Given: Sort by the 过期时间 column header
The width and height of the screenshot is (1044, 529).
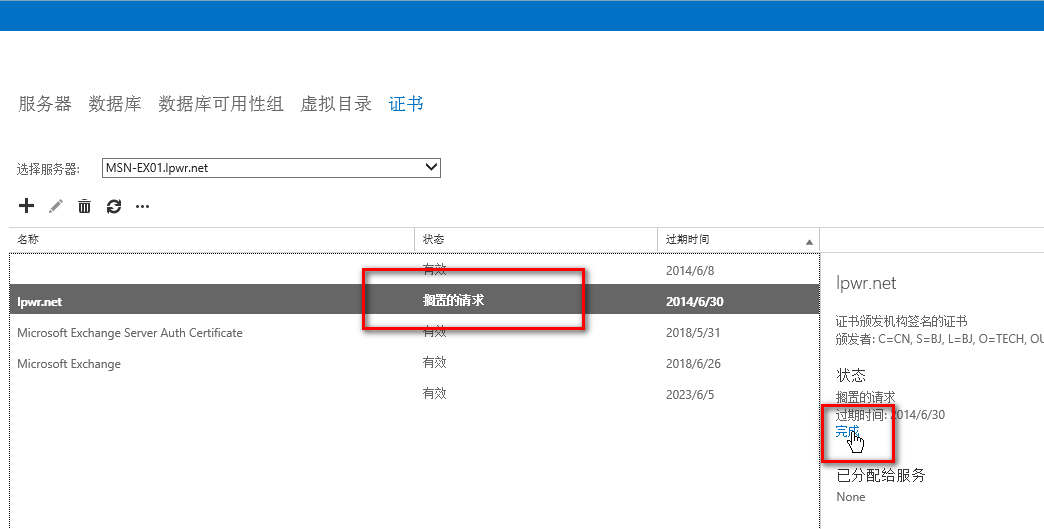Looking at the screenshot, I should pyautogui.click(x=738, y=240).
